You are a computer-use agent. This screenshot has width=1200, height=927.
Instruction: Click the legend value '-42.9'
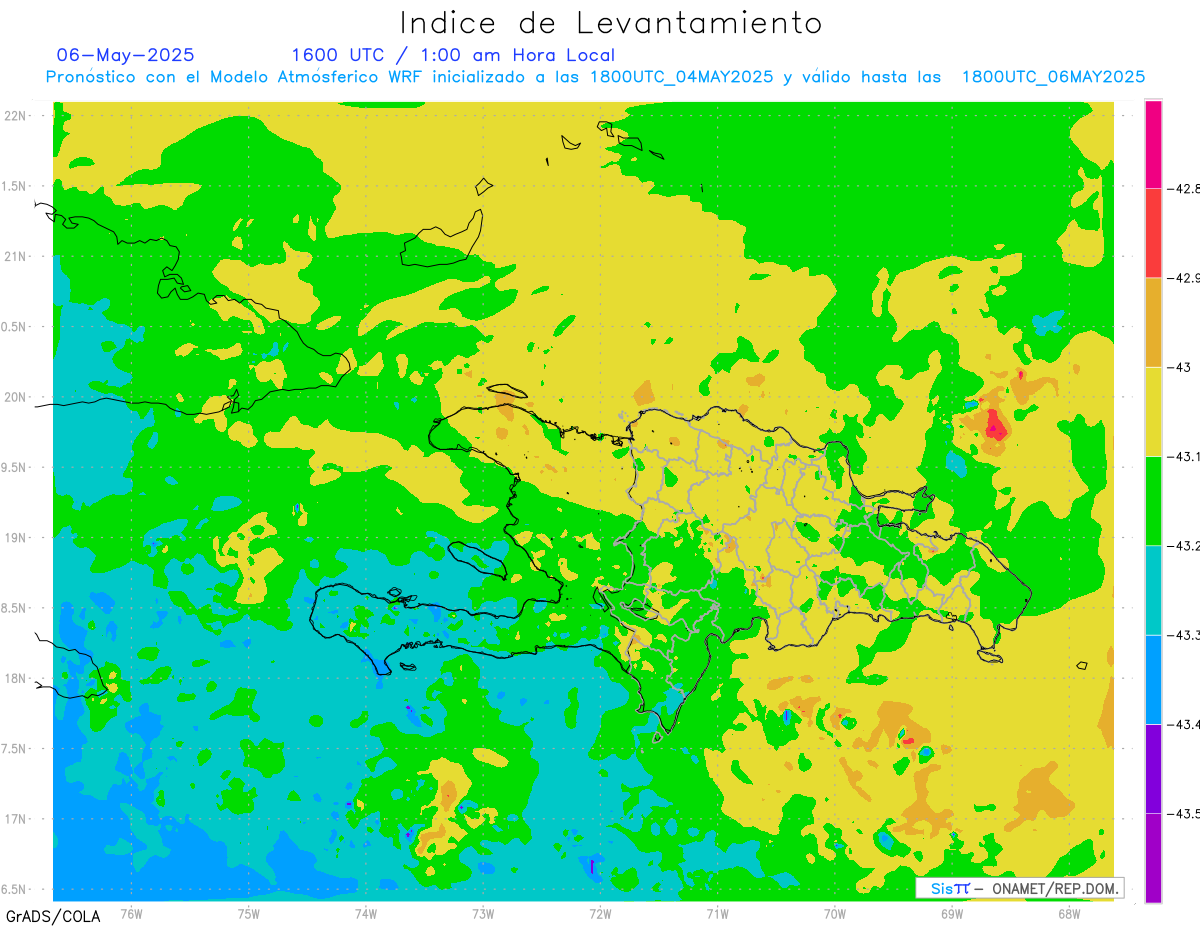click(x=1183, y=278)
